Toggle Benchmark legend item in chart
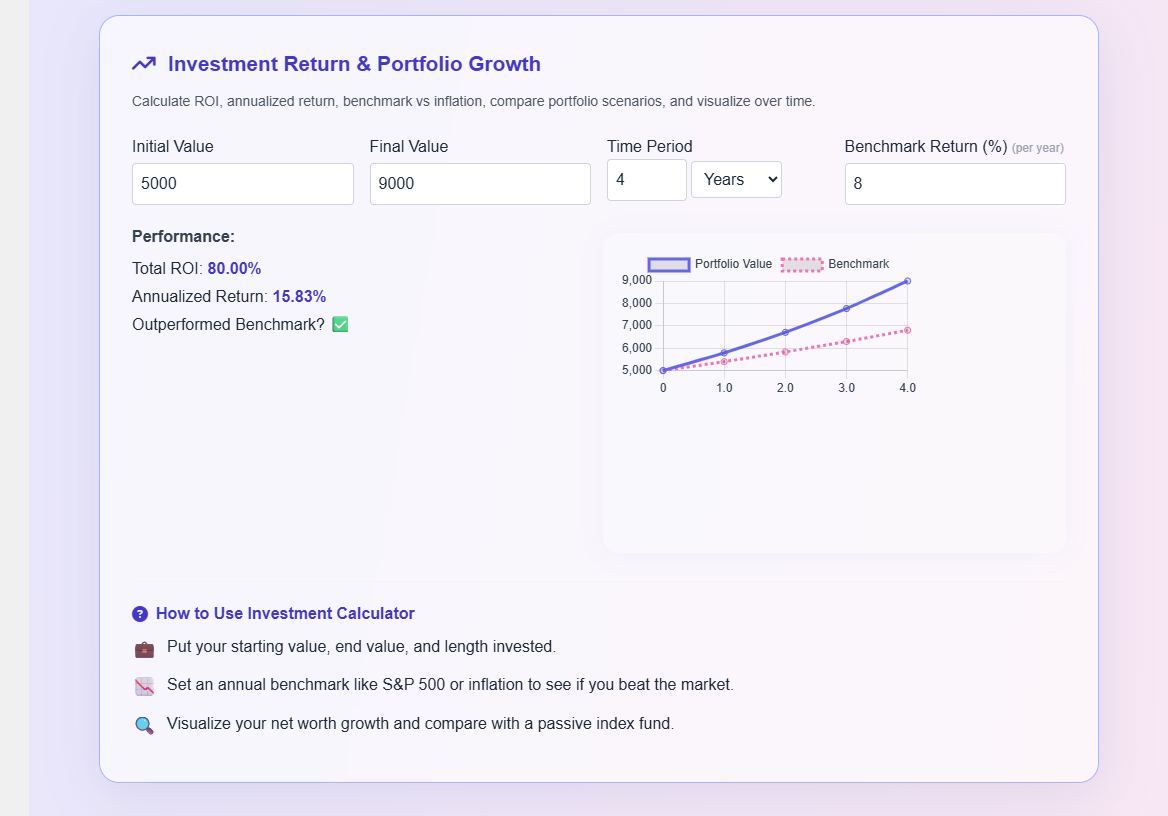 pyautogui.click(x=857, y=264)
